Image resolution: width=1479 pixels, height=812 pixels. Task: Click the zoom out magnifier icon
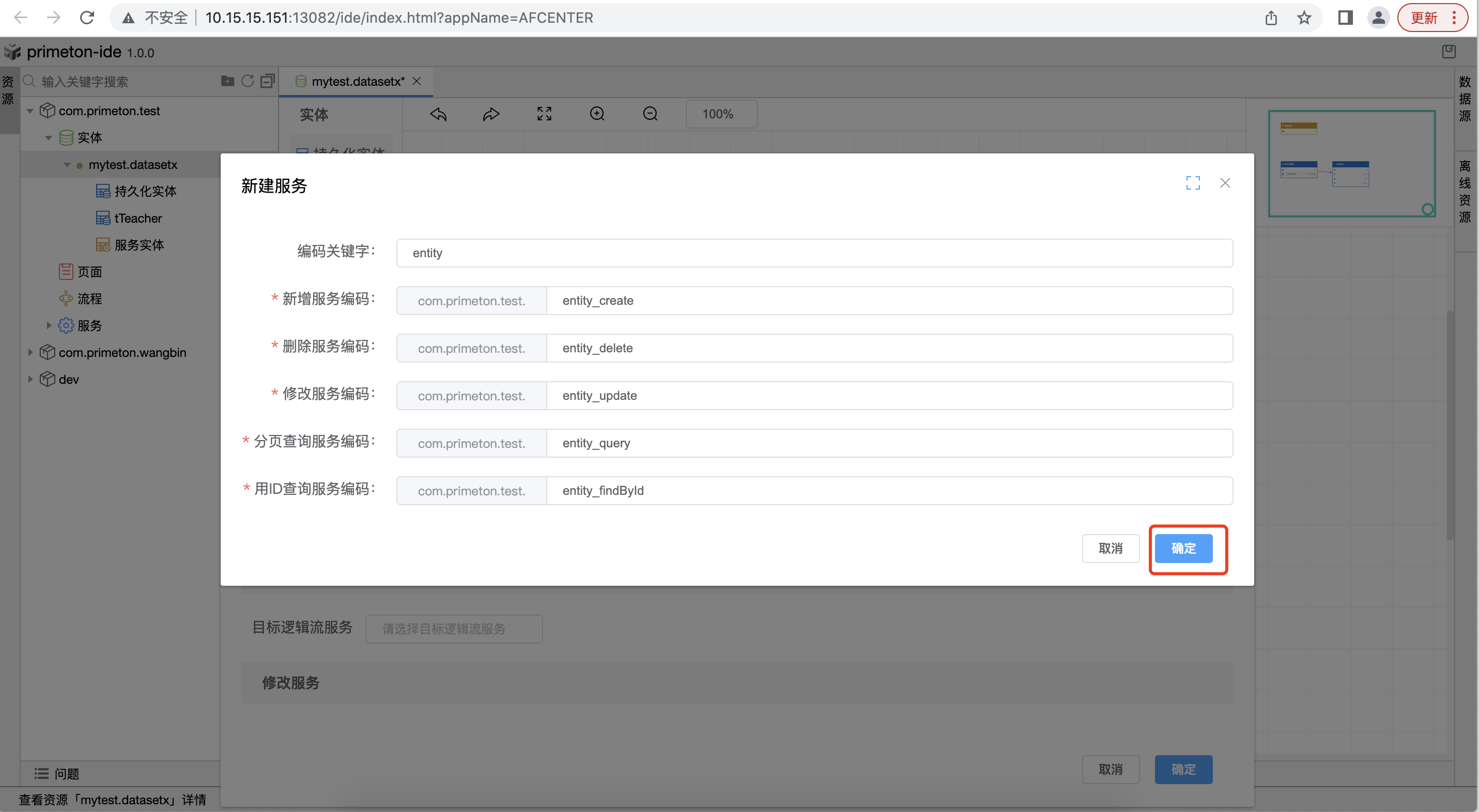click(x=650, y=114)
